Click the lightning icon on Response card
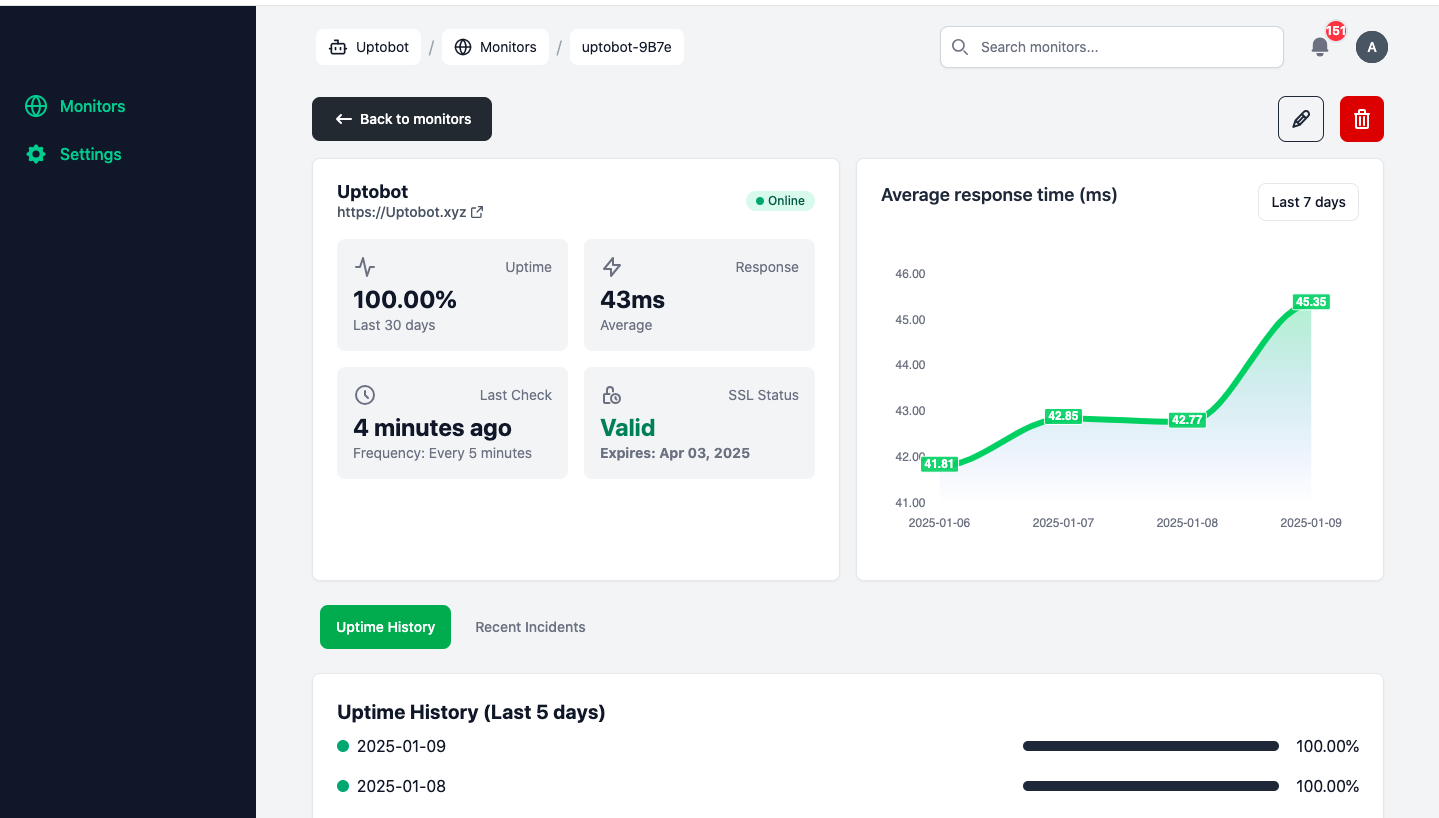The width and height of the screenshot is (1439, 818). 612,267
